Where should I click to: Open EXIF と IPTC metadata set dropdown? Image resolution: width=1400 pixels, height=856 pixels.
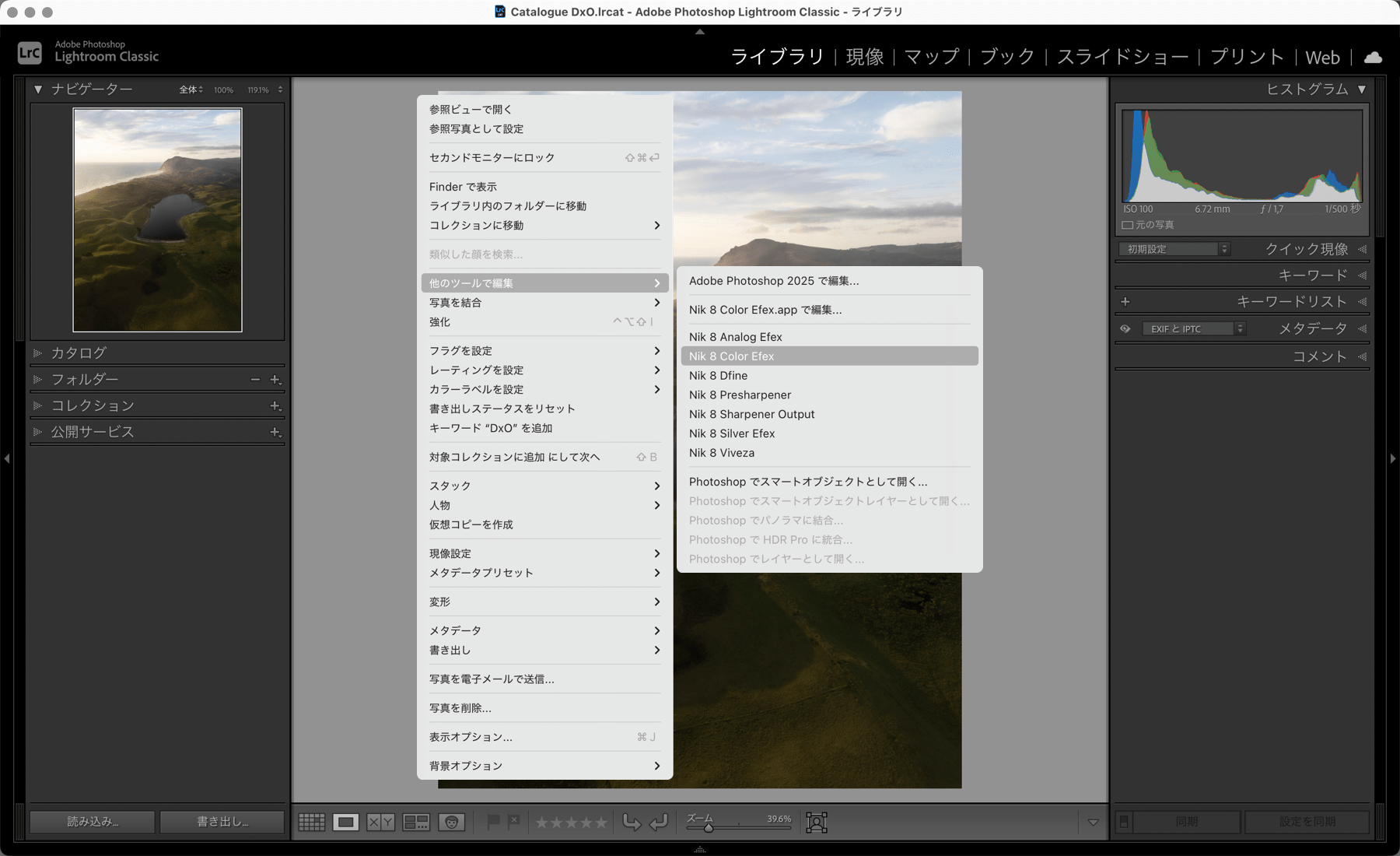[x=1194, y=329]
